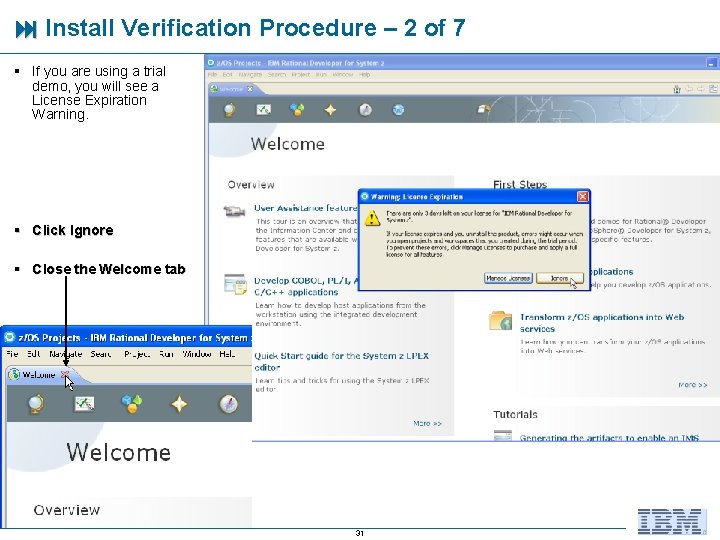Open Overview globe icon in enlarged inset window
Screen dimensions: 720x540
36,404
